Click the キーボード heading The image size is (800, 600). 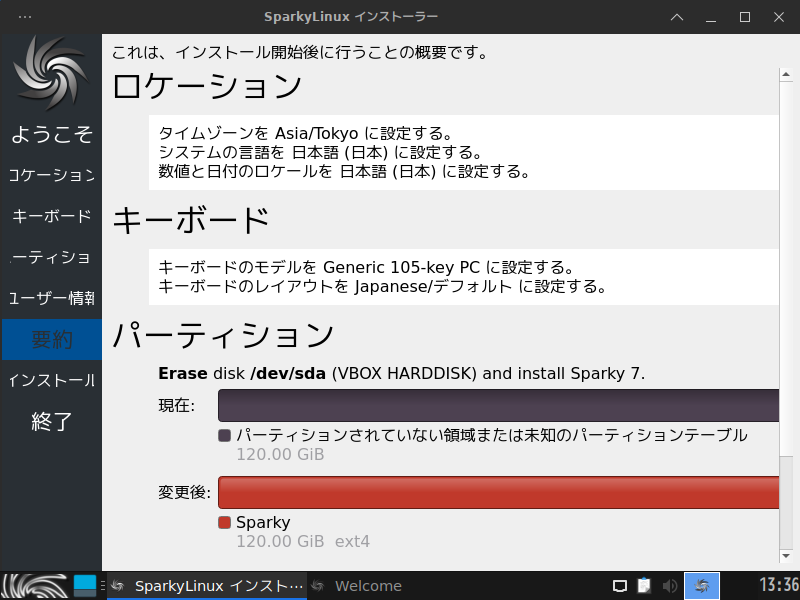point(191,220)
